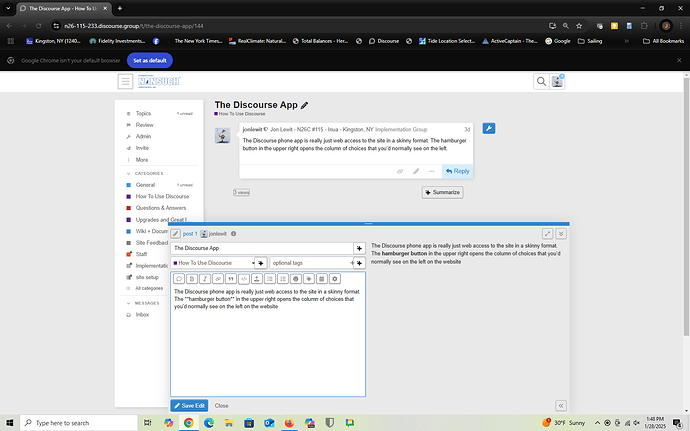Click AI suggest-title sparkle beside title field
This screenshot has width=690, height=431.
(360, 248)
